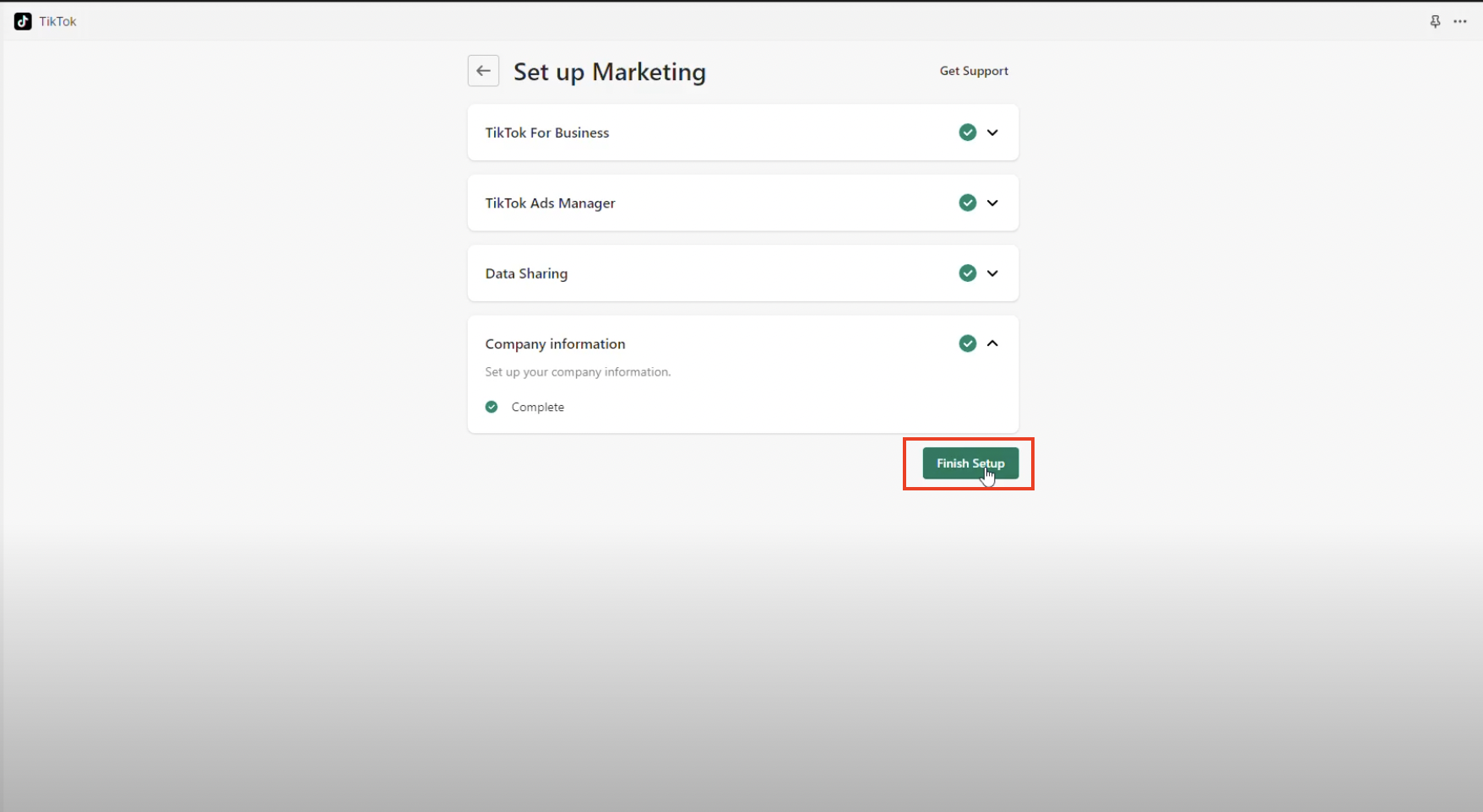Select the TikTok For Business heading
This screenshot has width=1483, height=812.
547,133
